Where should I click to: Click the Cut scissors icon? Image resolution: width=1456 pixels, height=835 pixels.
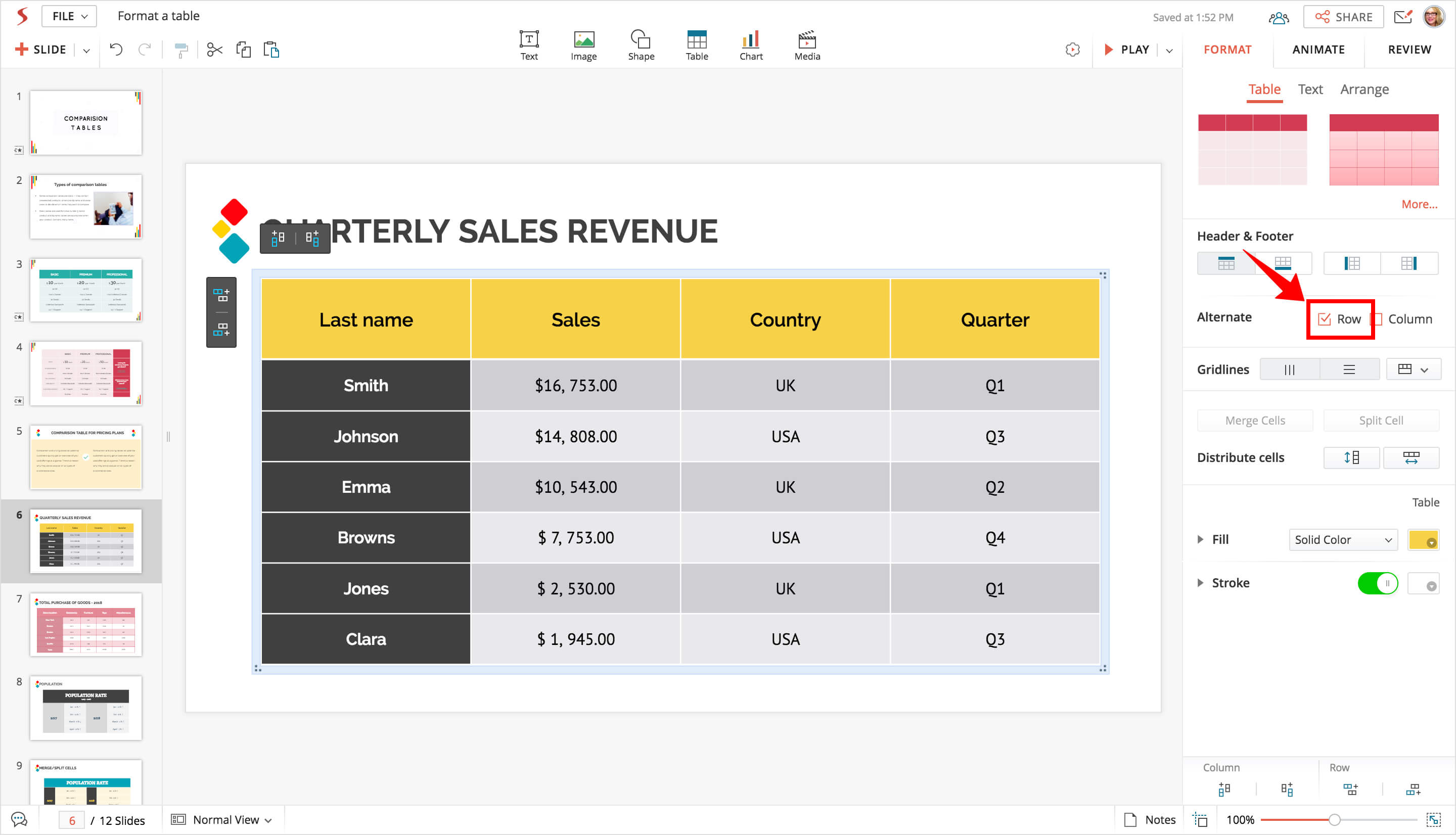pos(214,50)
